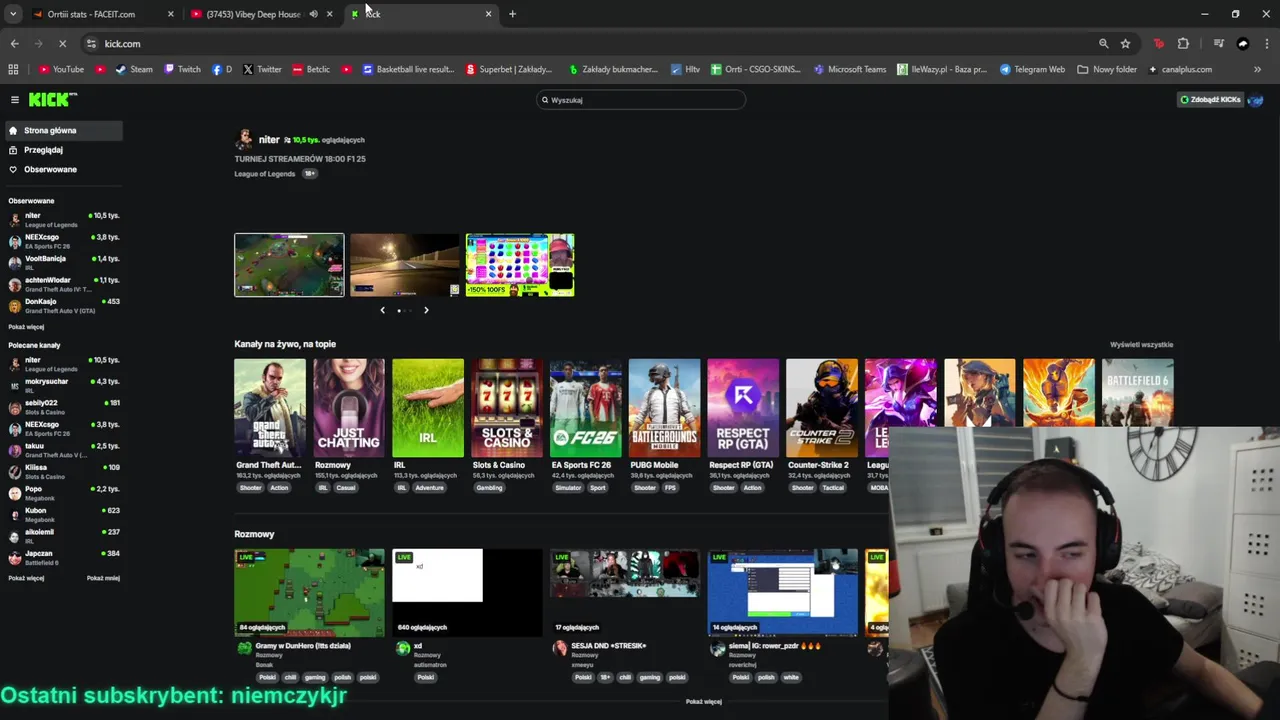Viewport: 1280px width, 720px height.
Task: Click the green KICK logo
Action: (x=52, y=99)
